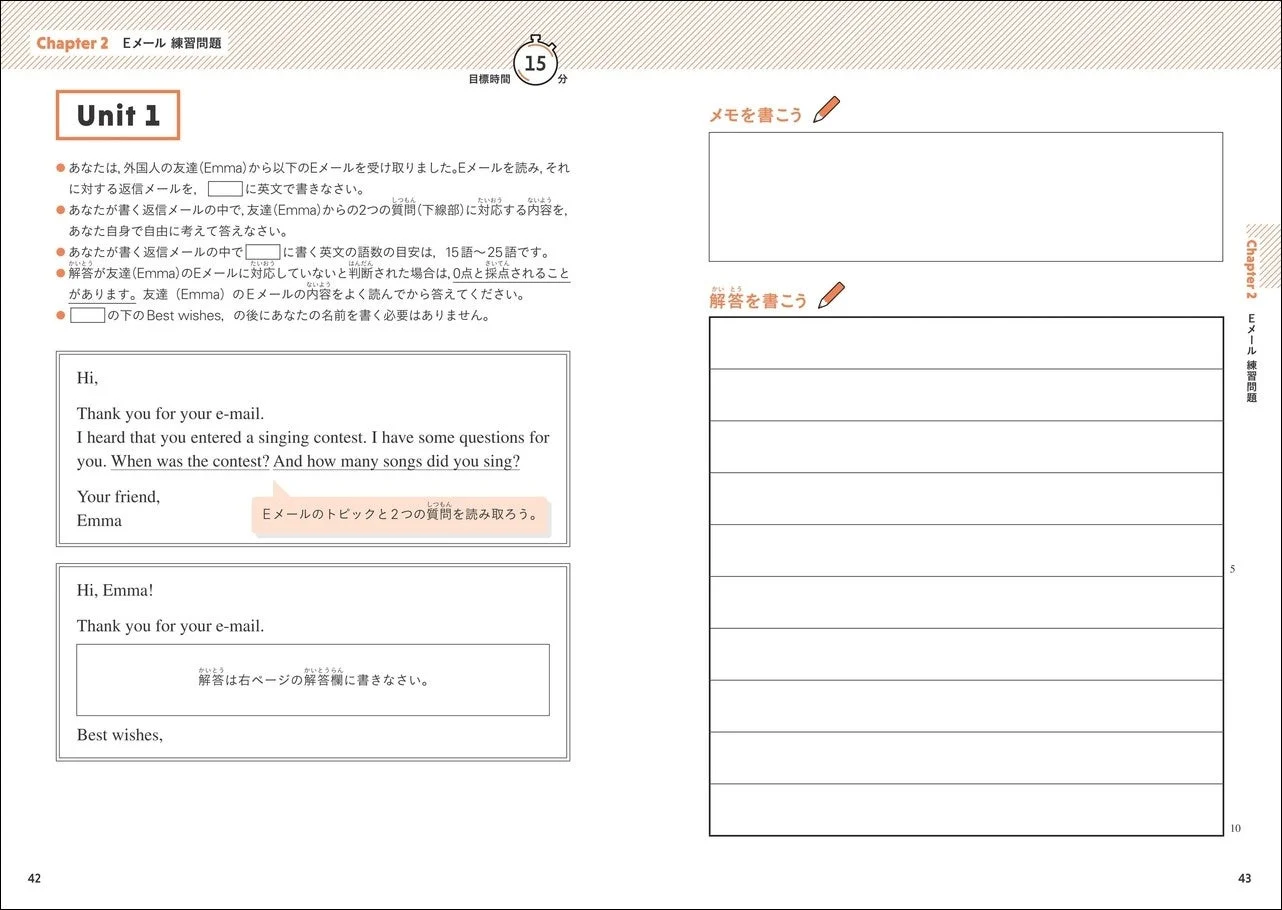Expand Emma's email message box
This screenshot has height=910, width=1282.
311,445
